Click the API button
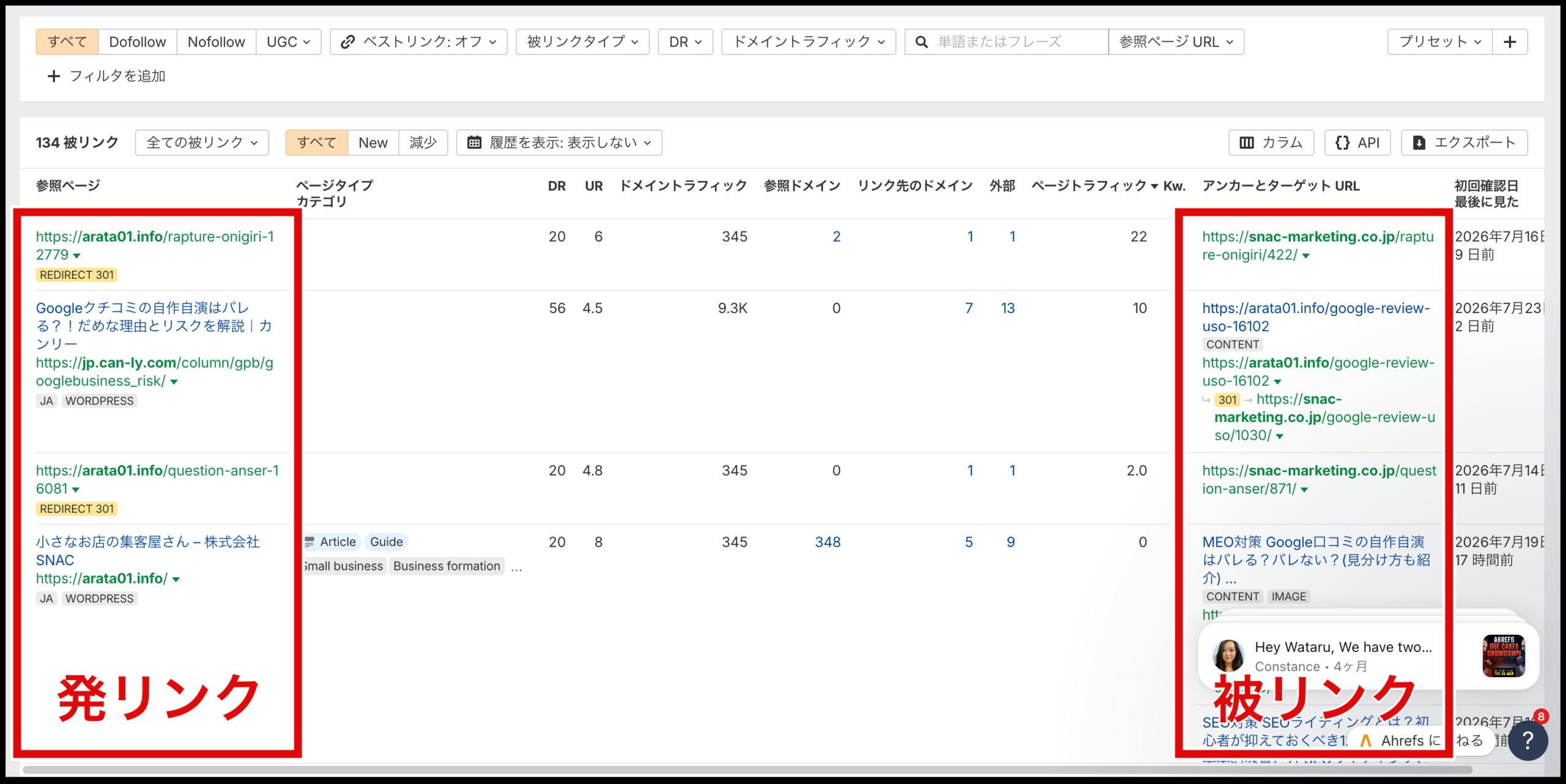 (1357, 142)
